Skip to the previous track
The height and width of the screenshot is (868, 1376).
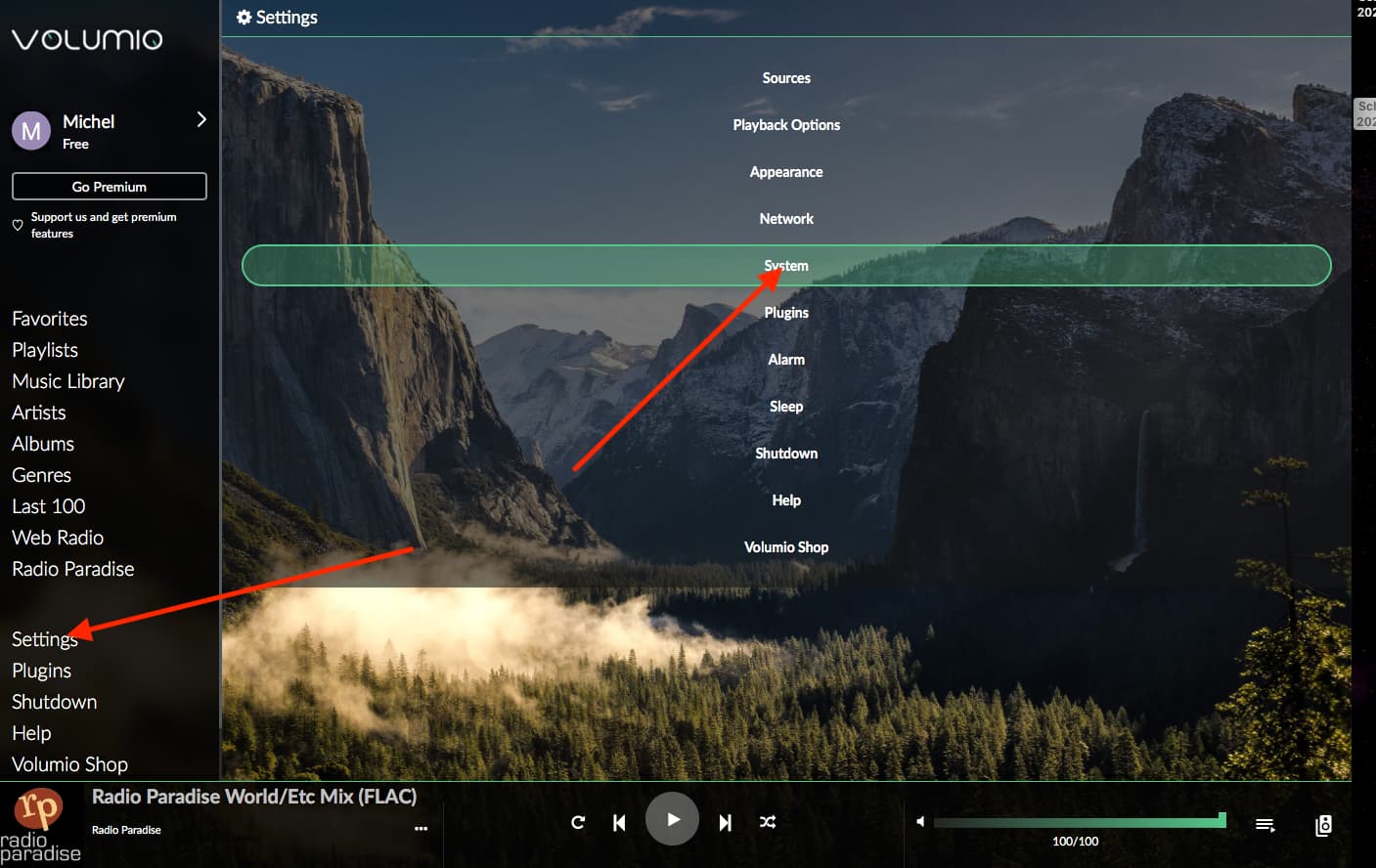(x=619, y=822)
